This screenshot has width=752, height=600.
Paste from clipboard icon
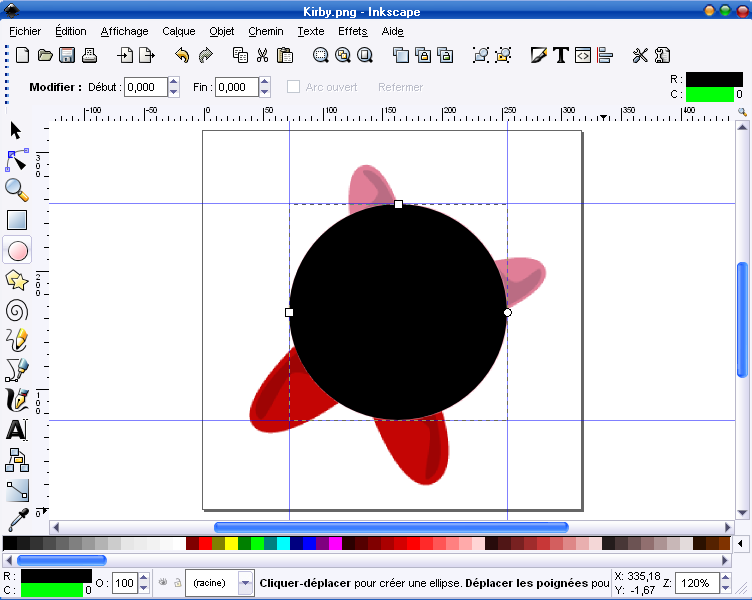[284, 55]
